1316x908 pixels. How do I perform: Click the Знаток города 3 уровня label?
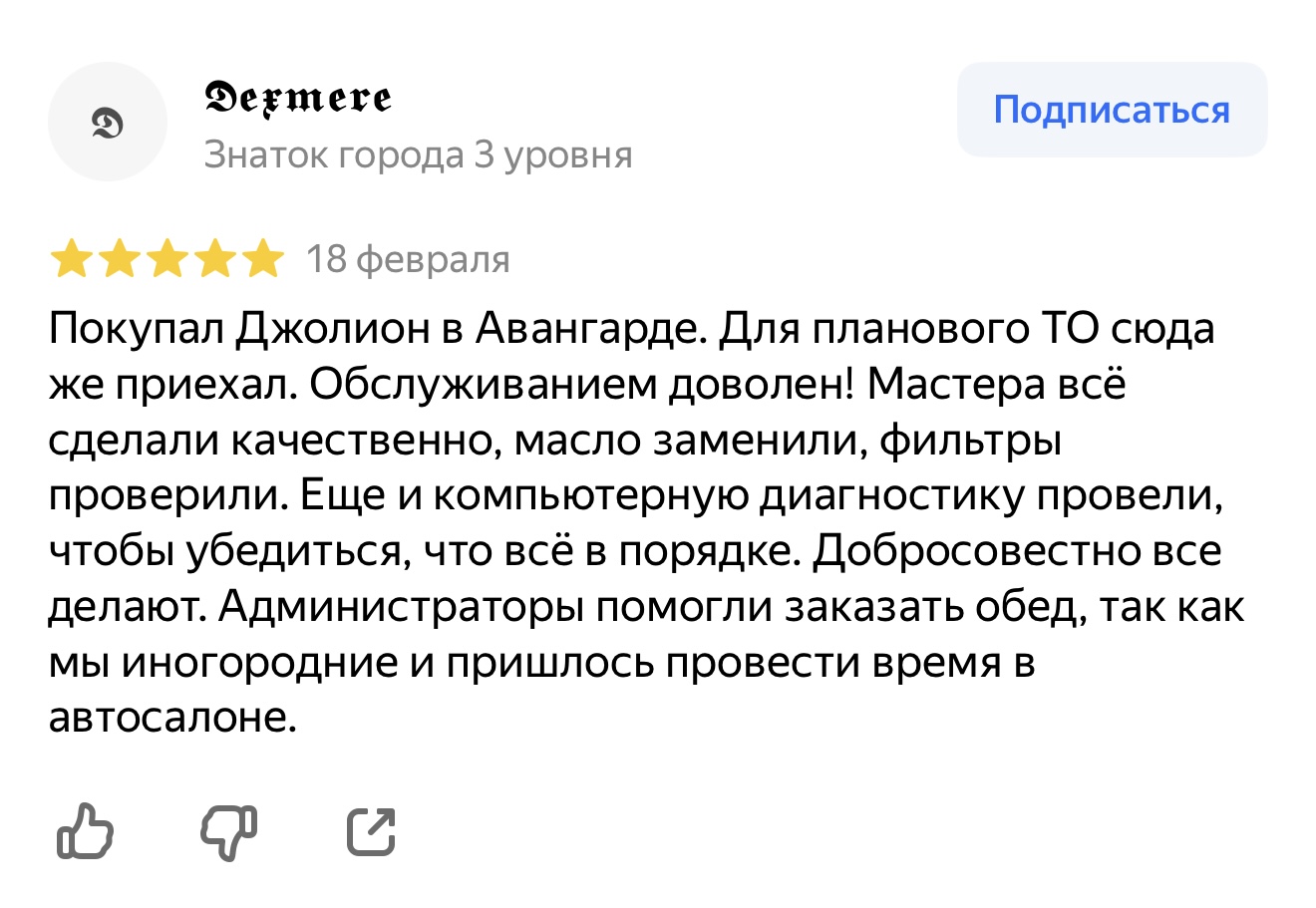pos(418,155)
